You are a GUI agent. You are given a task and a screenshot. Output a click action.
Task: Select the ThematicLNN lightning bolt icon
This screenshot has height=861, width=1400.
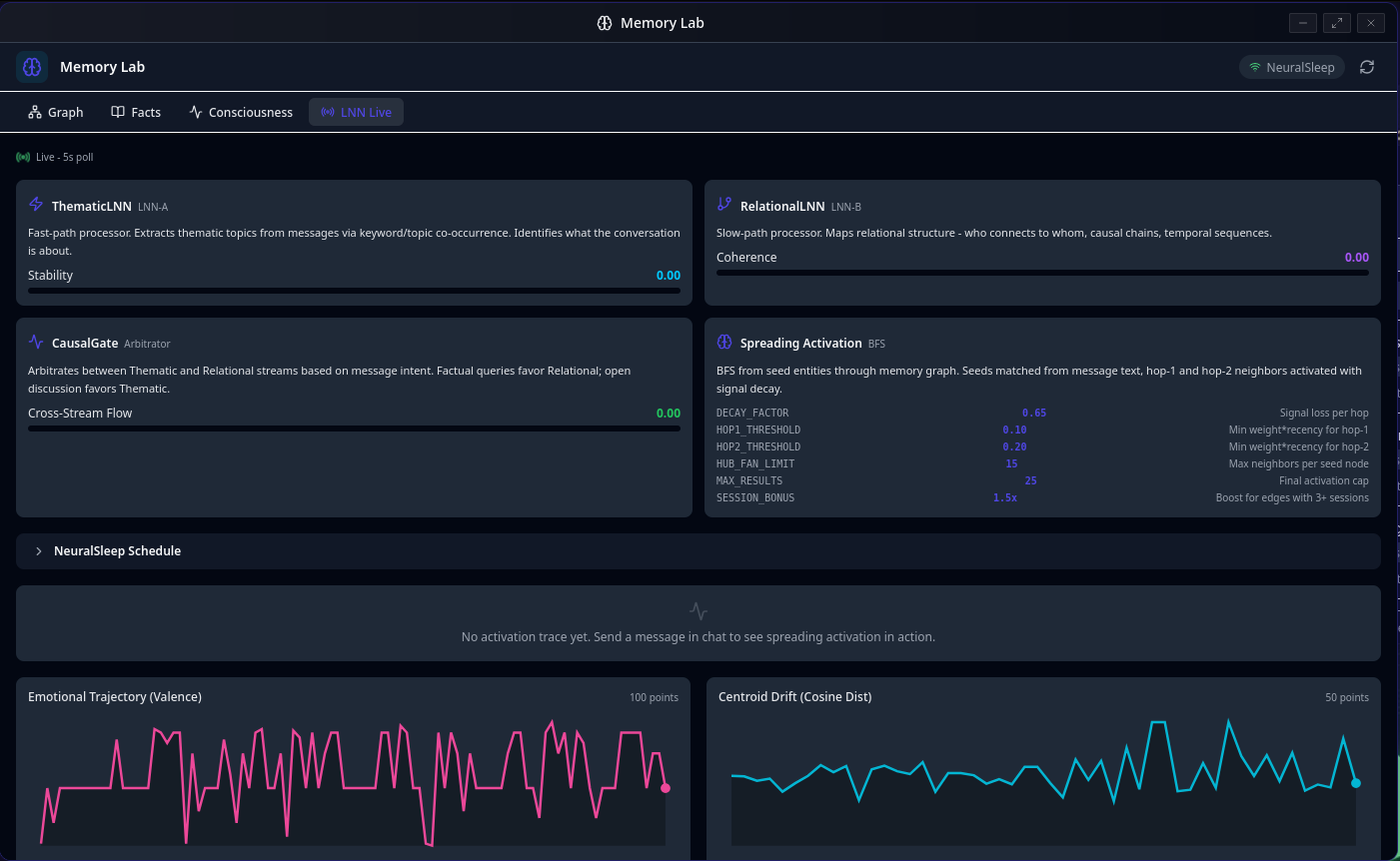pyautogui.click(x=36, y=204)
